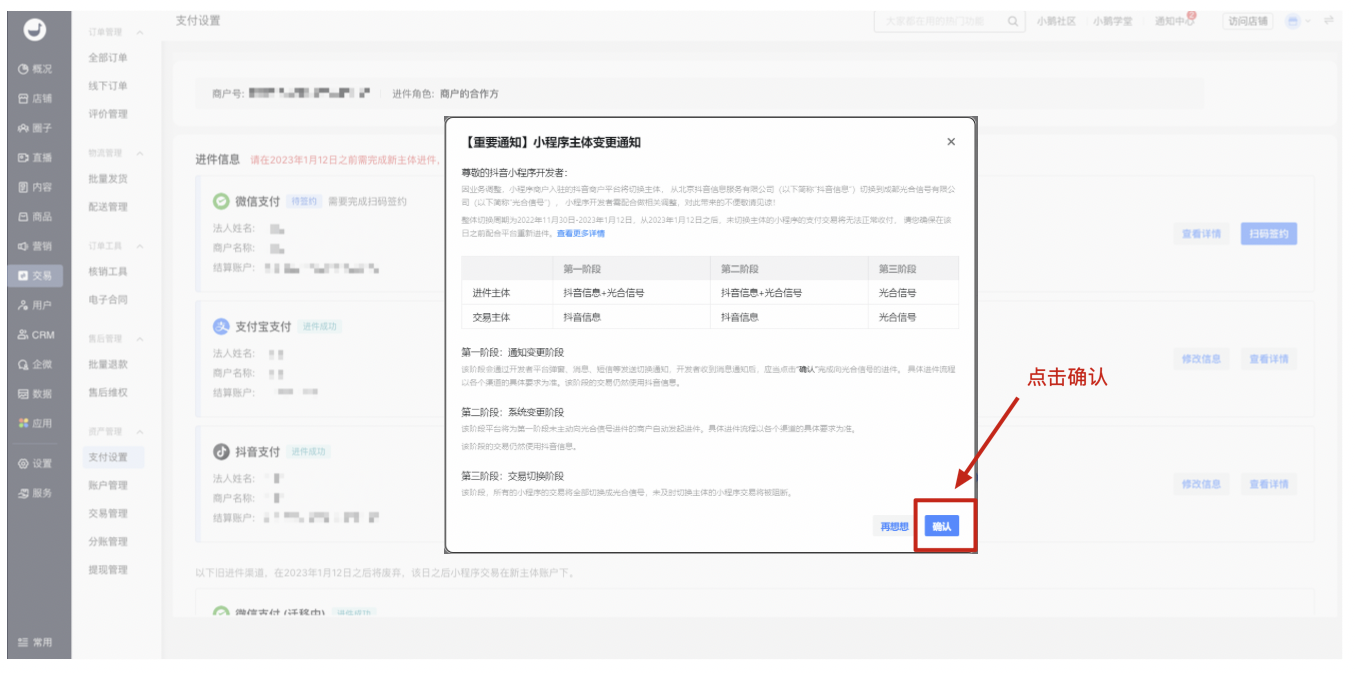
Task: Click 修改信息 for 支付宝支付 row
Action: (1201, 359)
